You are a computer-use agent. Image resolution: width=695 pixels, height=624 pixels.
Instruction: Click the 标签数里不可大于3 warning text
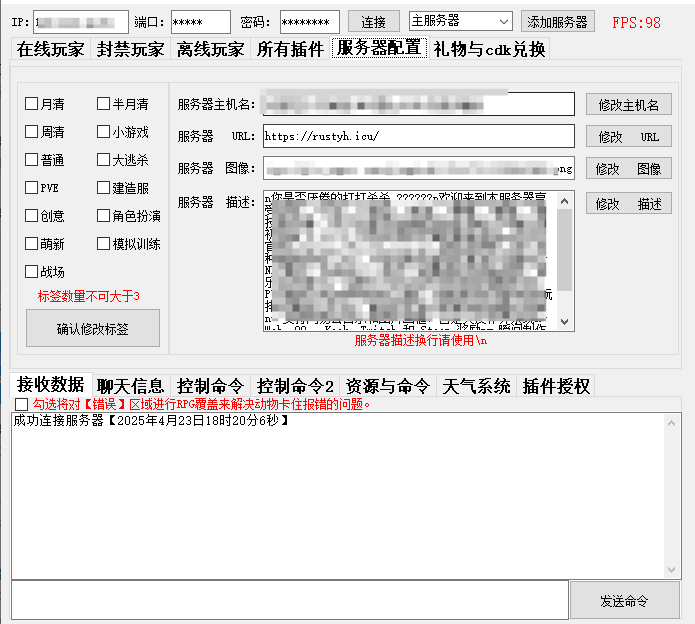(89, 296)
